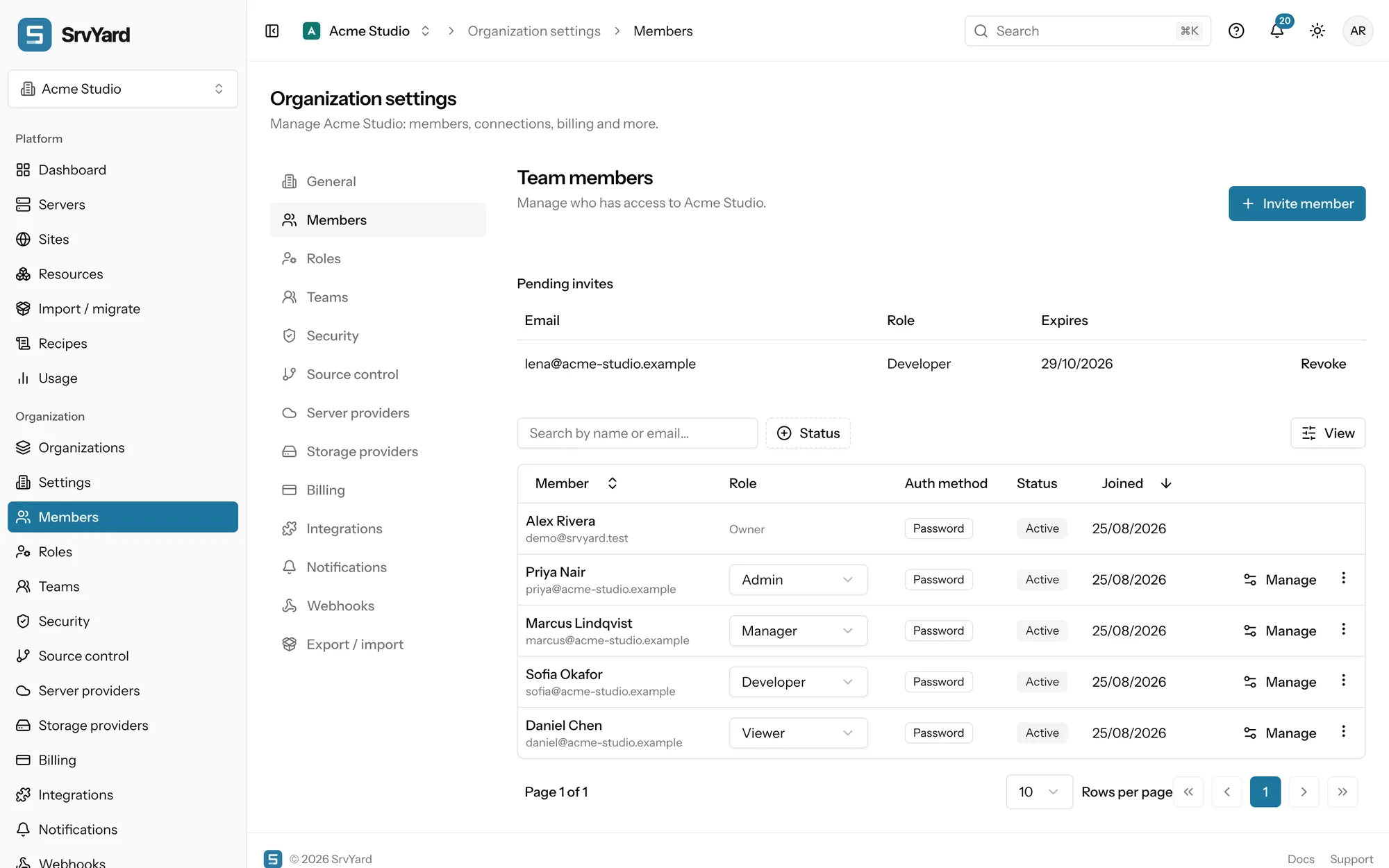This screenshot has width=1389, height=868.
Task: Open Sofia Okafor's Developer role dropdown
Action: [798, 682]
